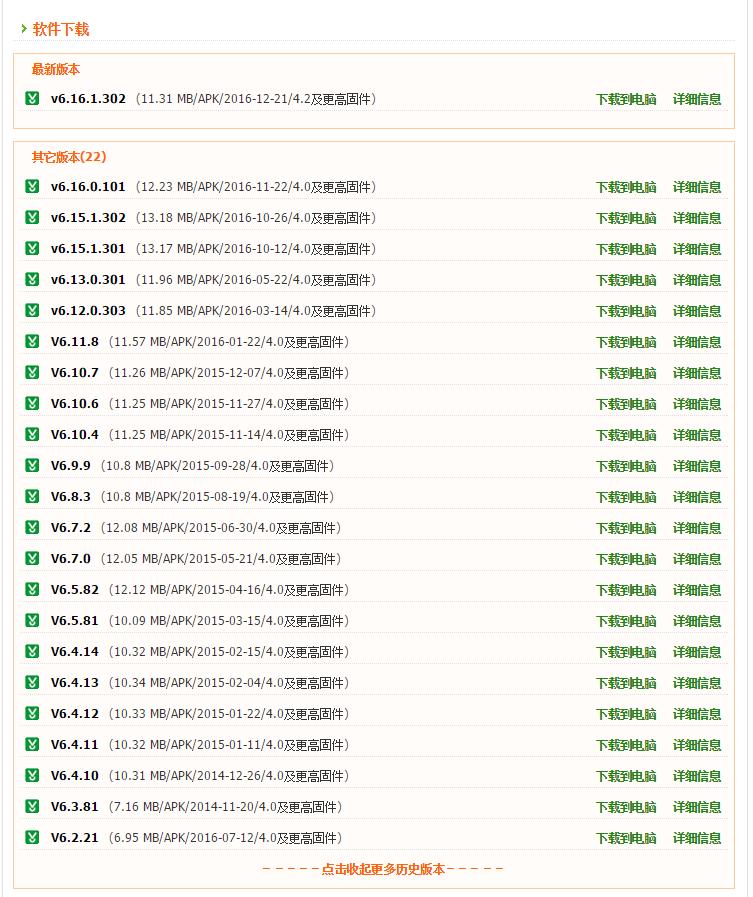Click 下载到电脑 for v6.16.1.302
This screenshot has width=753, height=897.
tap(626, 99)
